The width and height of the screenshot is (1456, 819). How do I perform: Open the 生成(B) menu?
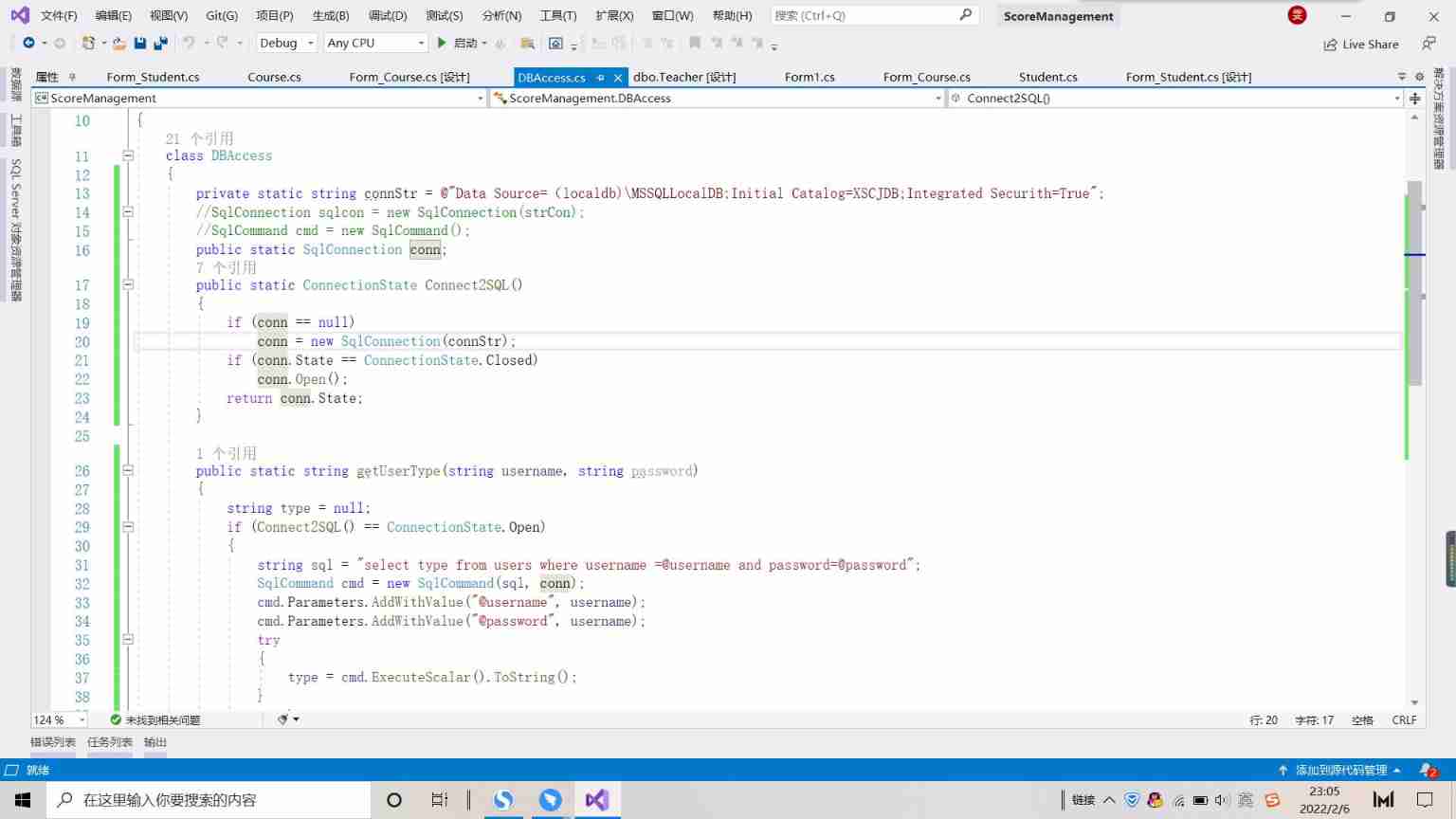click(331, 15)
